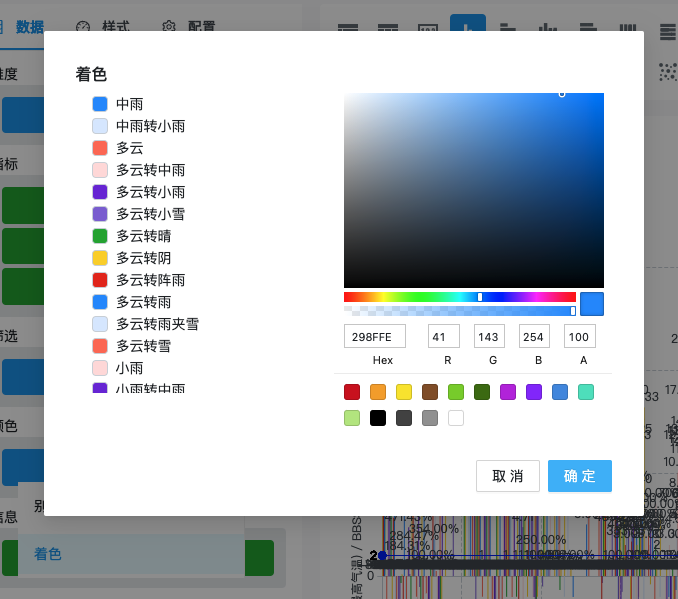Screen dimensions: 678x599
Task: Click the hue slider bar
Action: 460,297
